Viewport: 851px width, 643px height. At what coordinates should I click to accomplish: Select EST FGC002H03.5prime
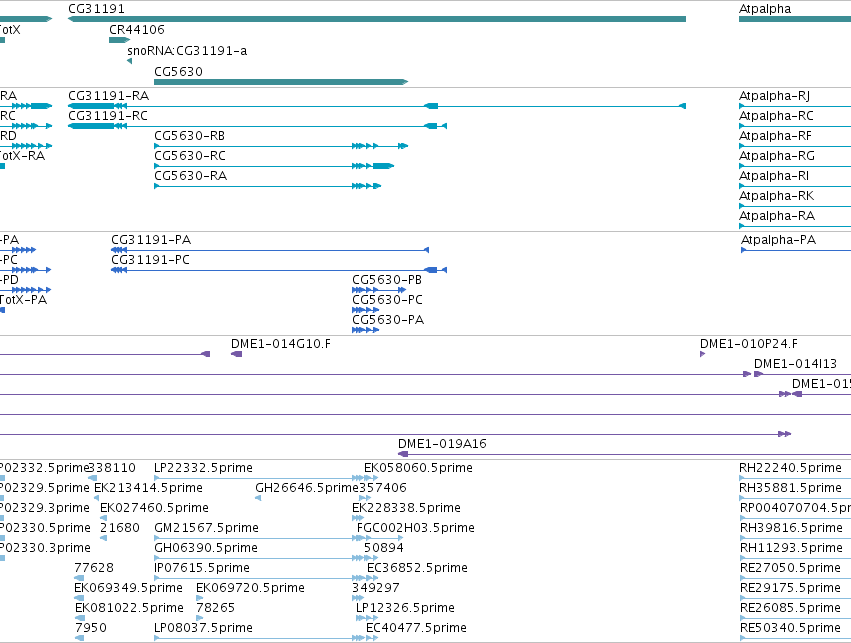click(x=416, y=529)
